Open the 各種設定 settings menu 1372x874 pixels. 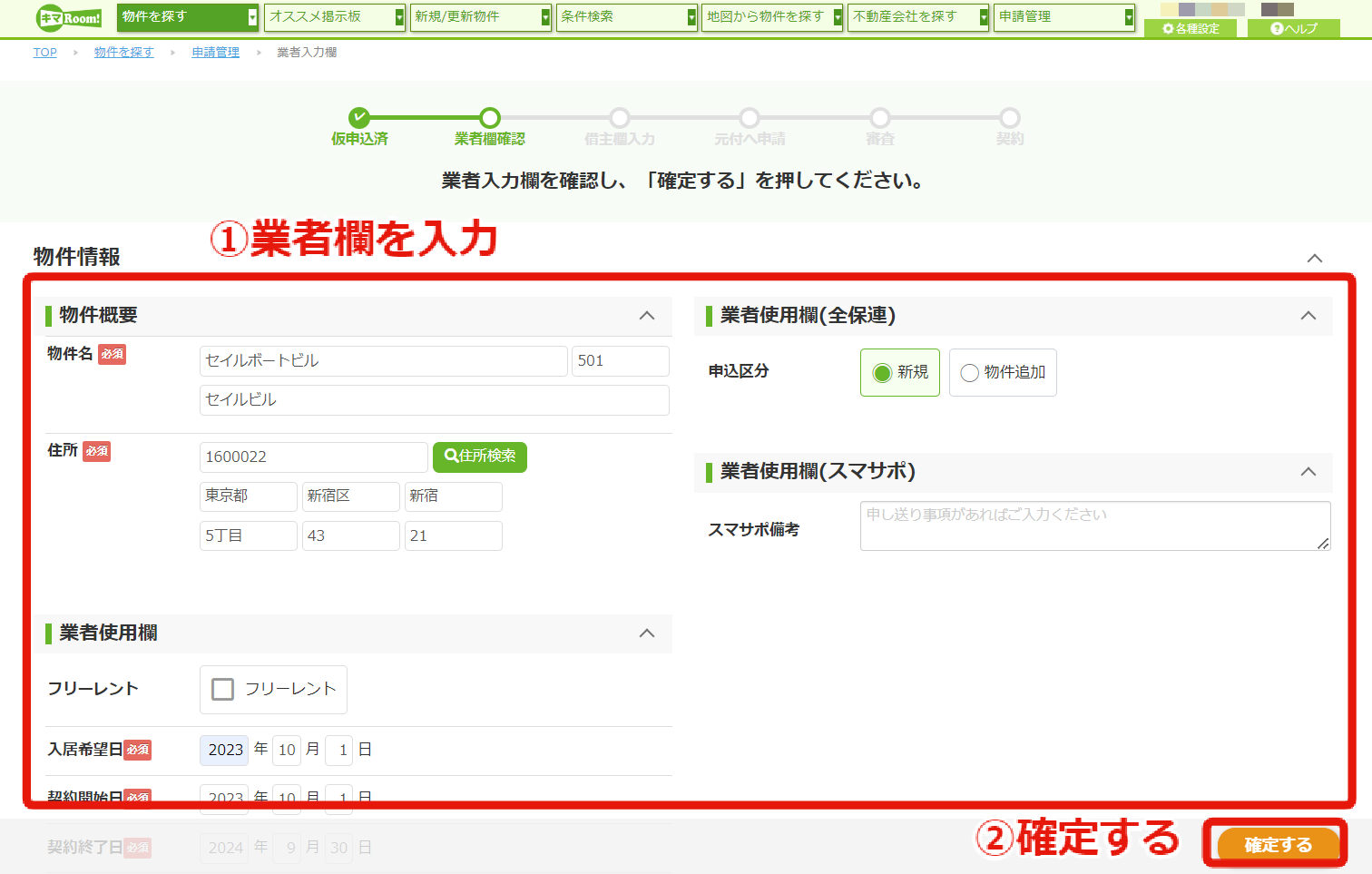click(x=1191, y=28)
